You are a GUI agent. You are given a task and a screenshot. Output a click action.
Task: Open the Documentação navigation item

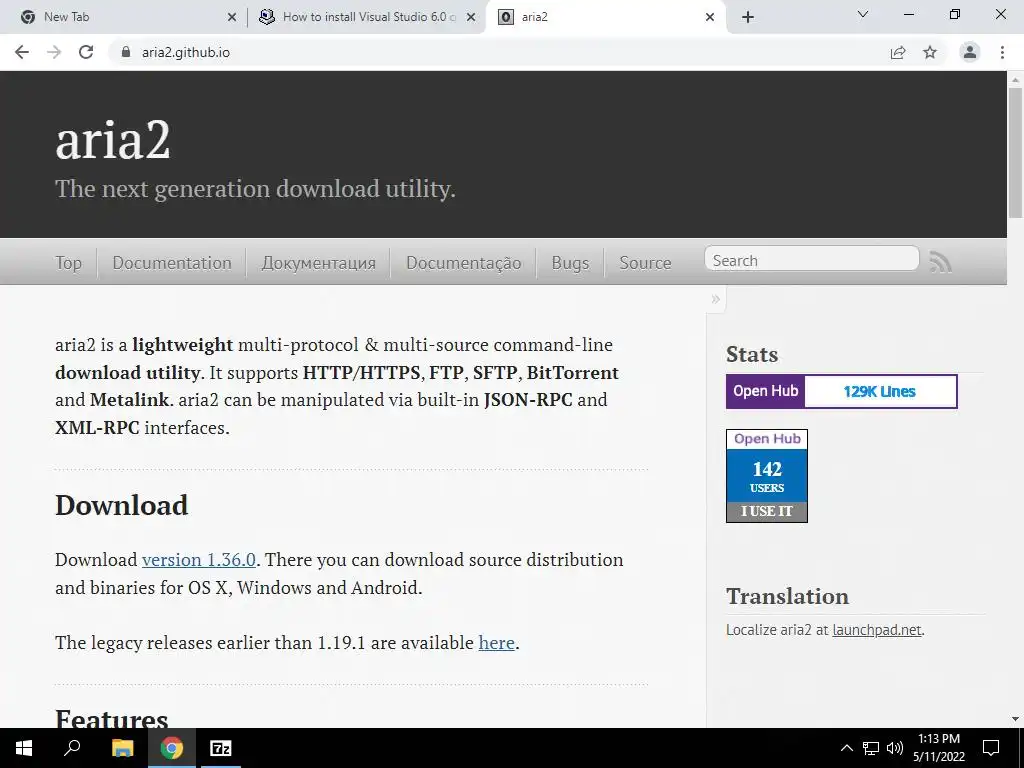coord(464,263)
